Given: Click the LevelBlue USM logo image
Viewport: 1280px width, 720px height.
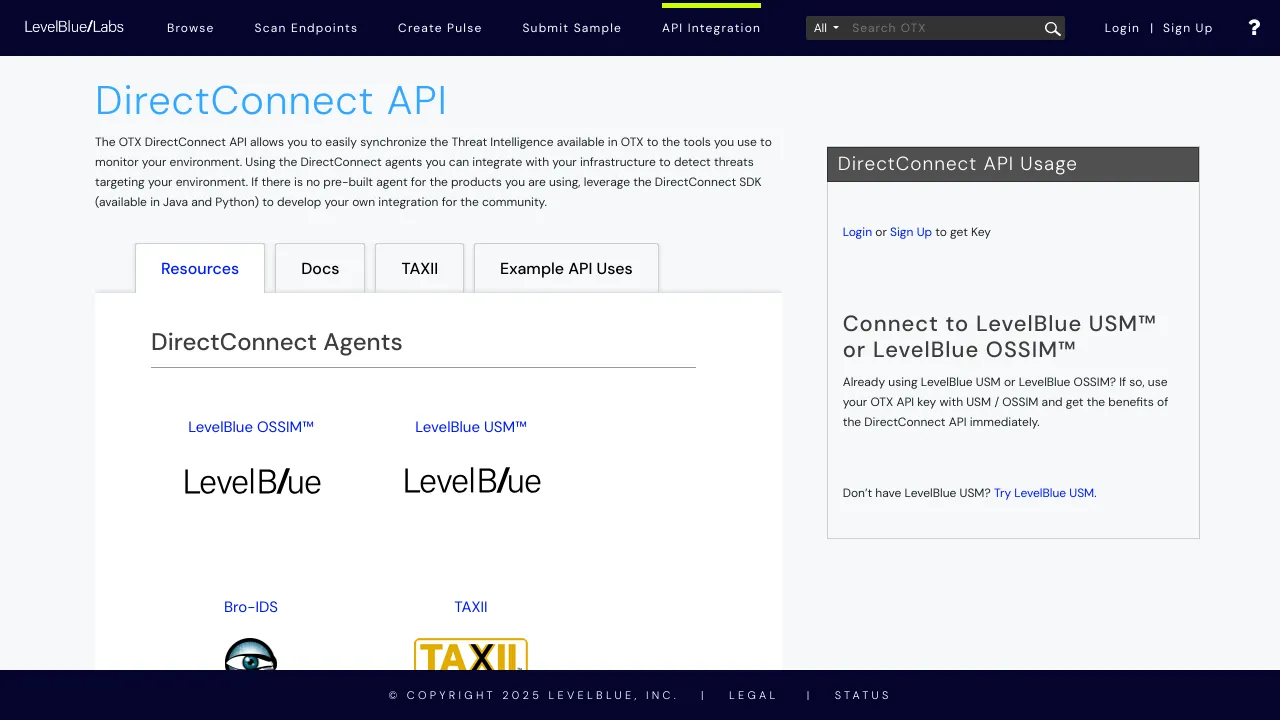Looking at the screenshot, I should 472,481.
